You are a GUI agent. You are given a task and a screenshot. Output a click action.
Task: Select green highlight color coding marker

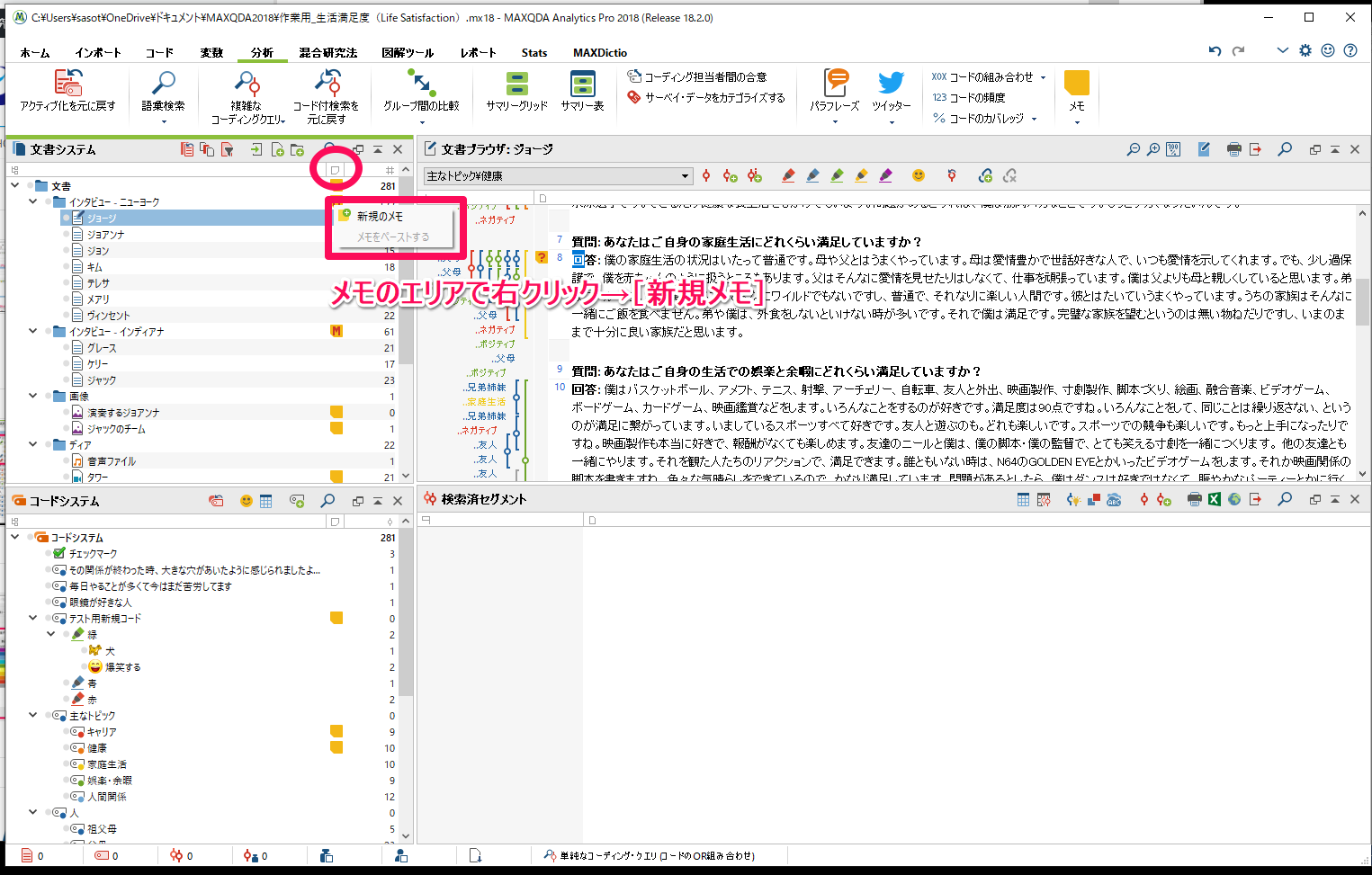pyautogui.click(x=838, y=175)
